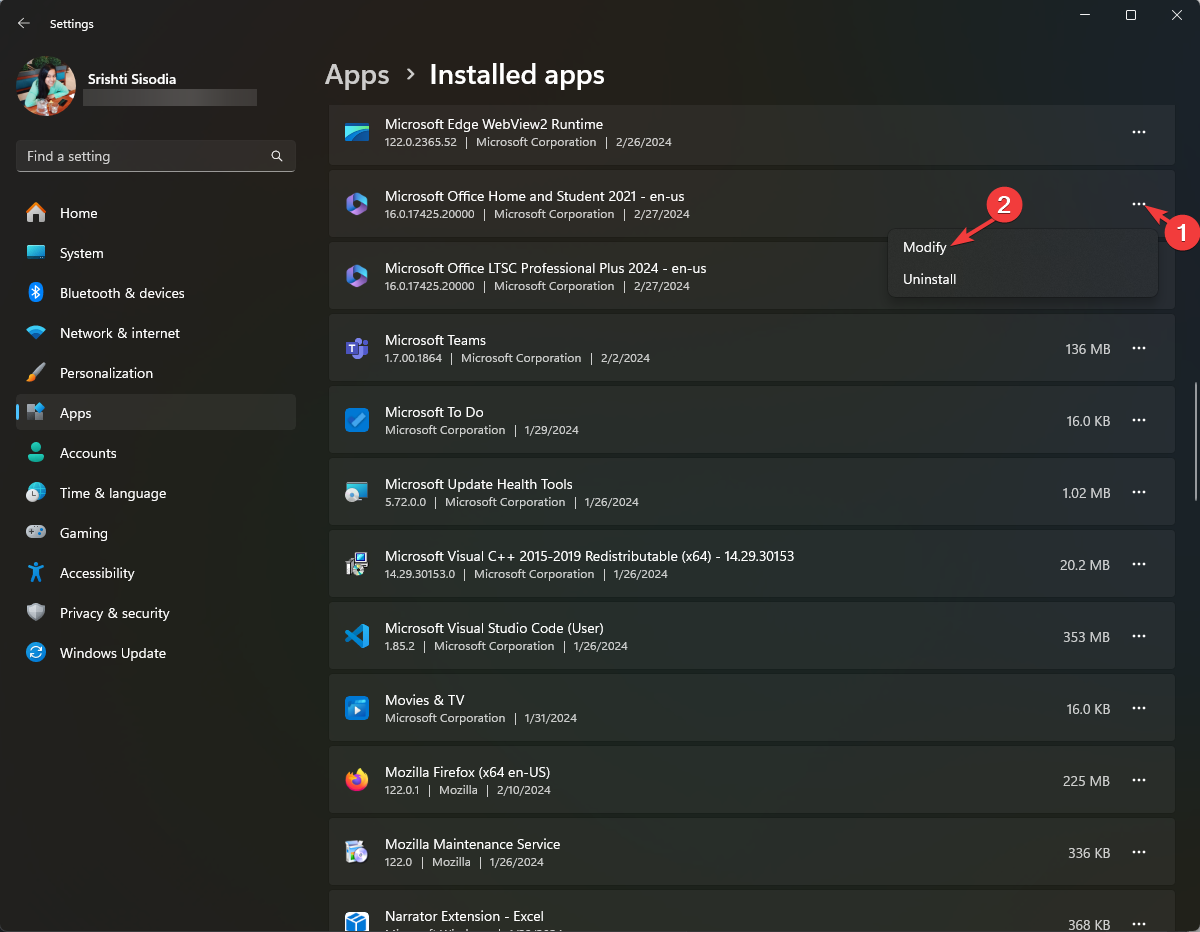
Task: Open more options for Movies & TV
Action: [1138, 708]
